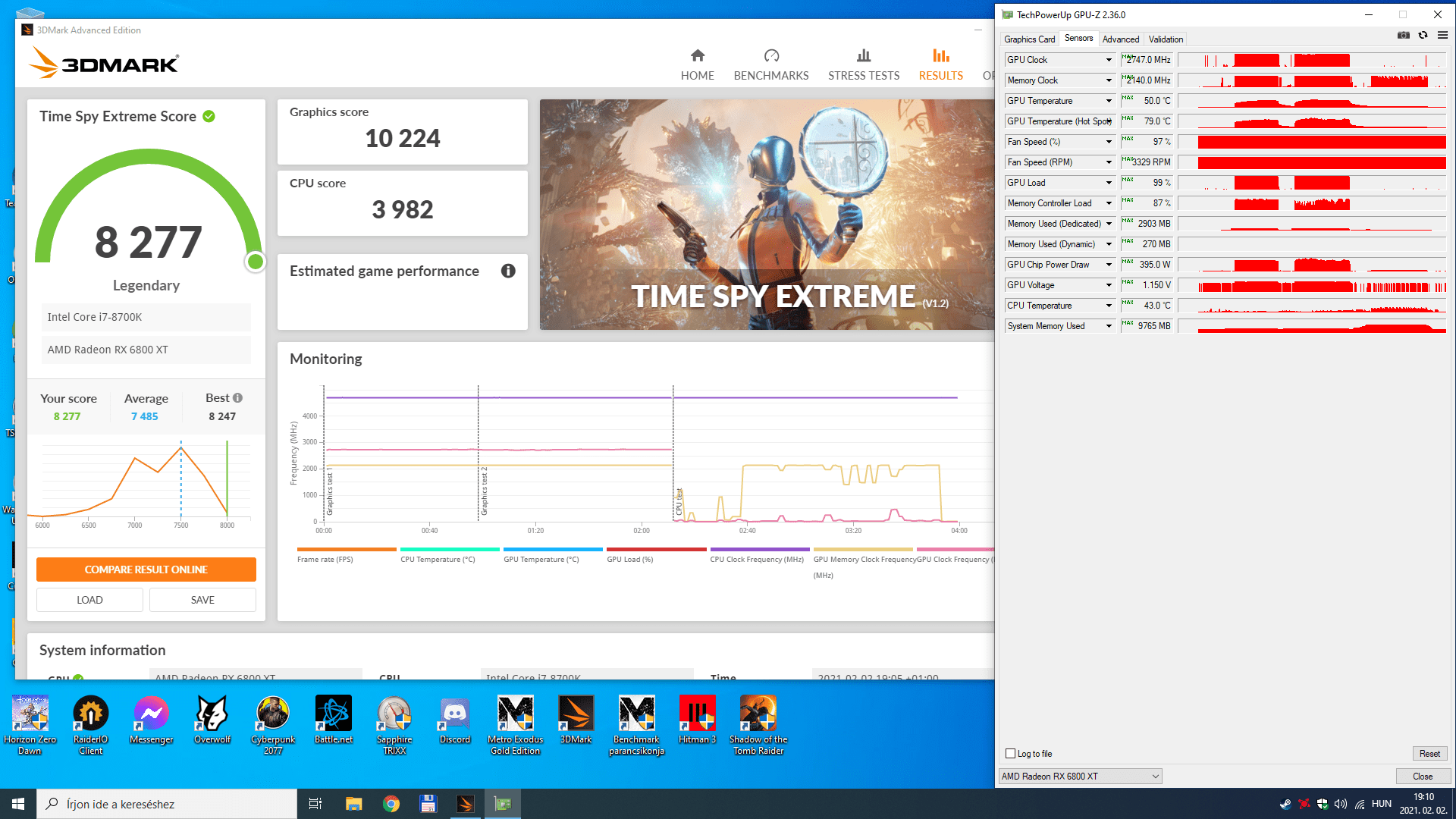Expand the Memory Controller Load dropdown
This screenshot has height=819, width=1456.
tap(1109, 203)
